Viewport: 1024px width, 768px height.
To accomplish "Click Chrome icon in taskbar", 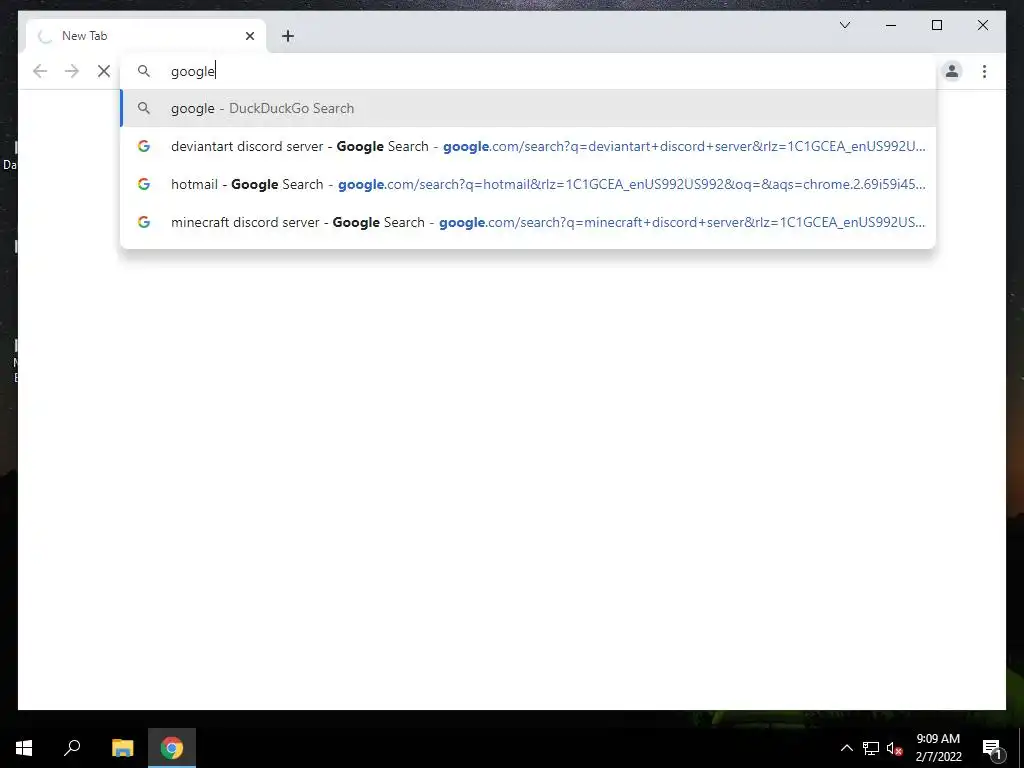I will (x=172, y=748).
